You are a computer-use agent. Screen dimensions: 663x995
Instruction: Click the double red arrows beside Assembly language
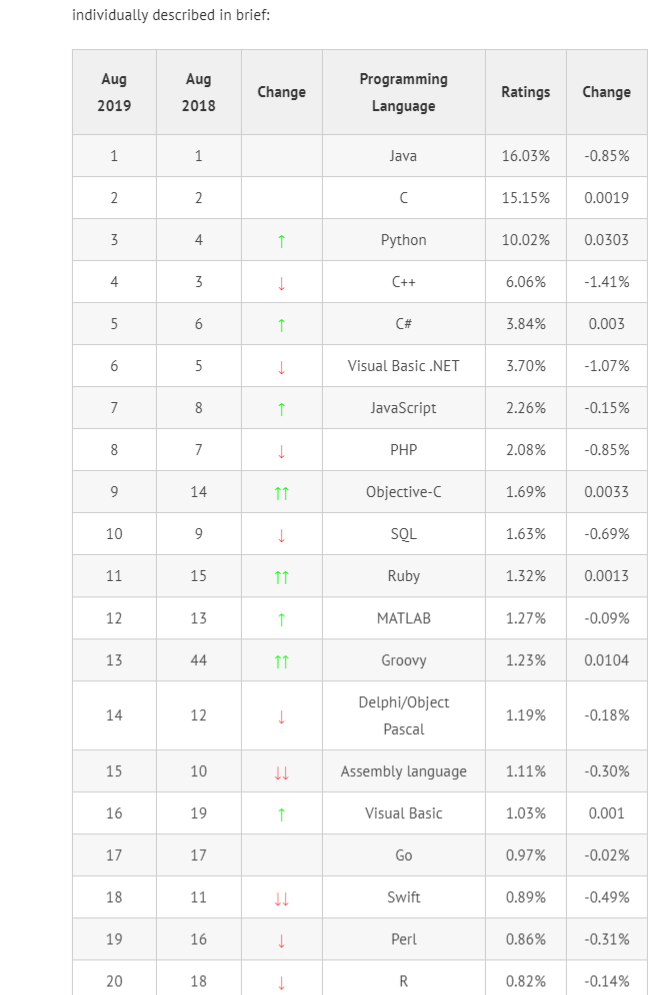[281, 772]
